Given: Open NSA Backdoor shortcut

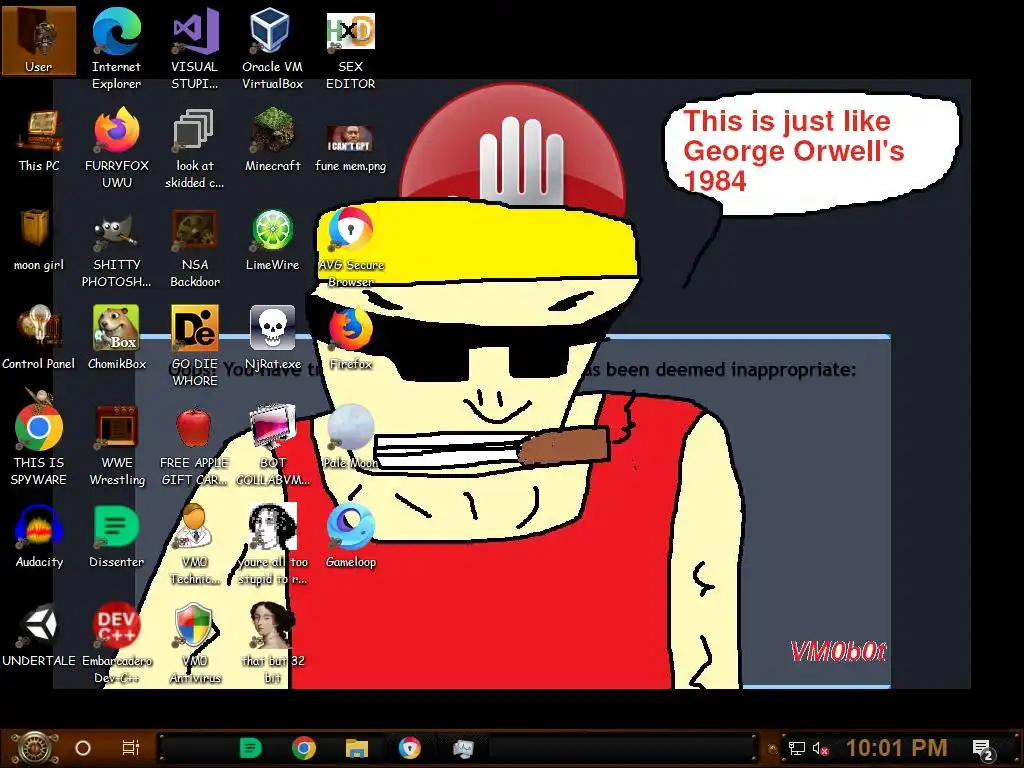Looking at the screenshot, I should 195,248.
